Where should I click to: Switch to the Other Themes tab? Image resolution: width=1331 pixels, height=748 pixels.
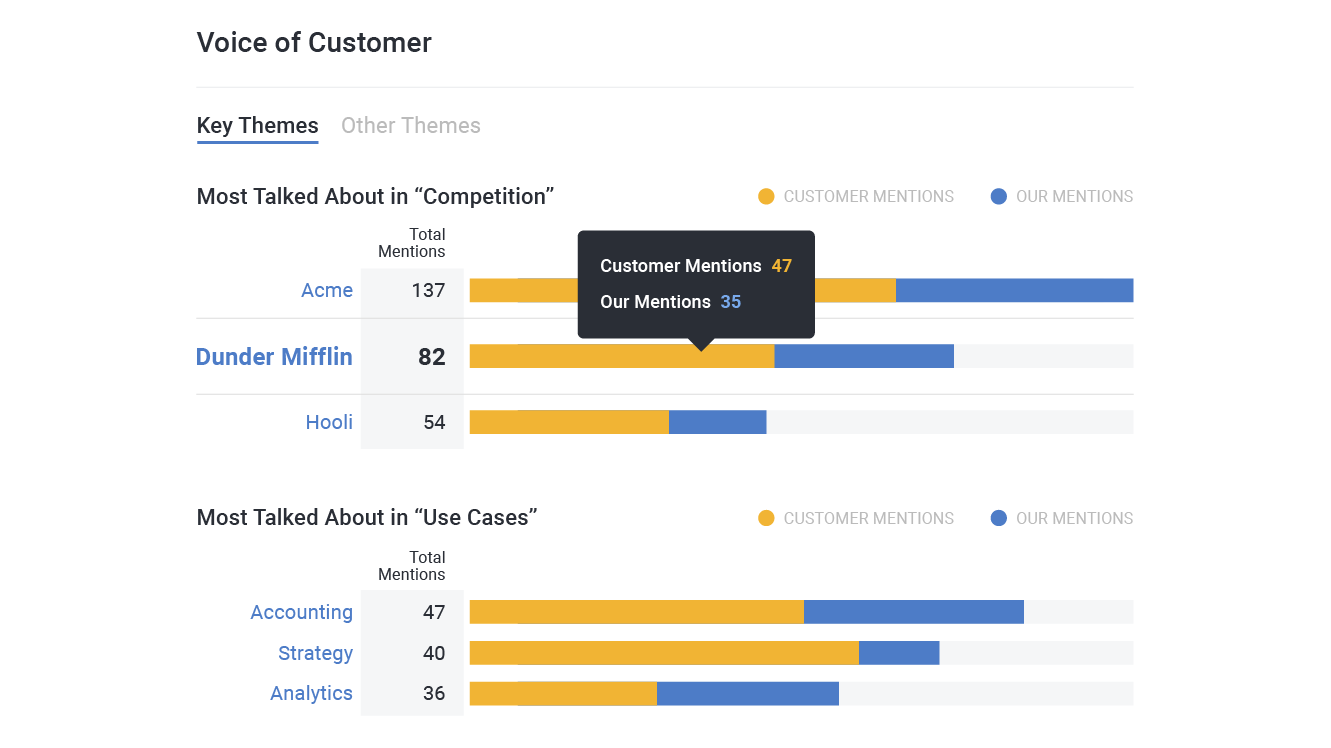(x=410, y=126)
